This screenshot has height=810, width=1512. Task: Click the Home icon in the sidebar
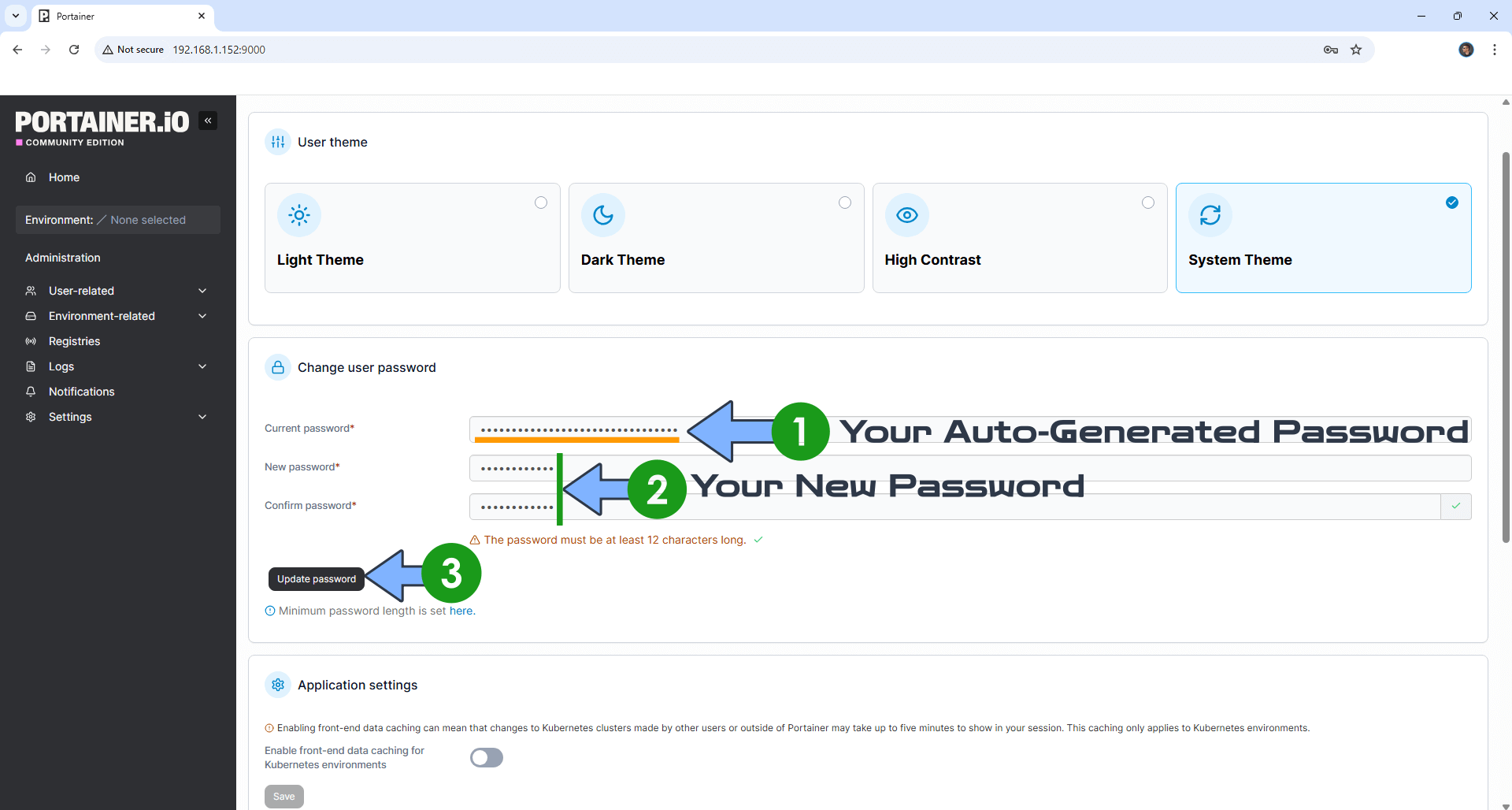coord(30,177)
